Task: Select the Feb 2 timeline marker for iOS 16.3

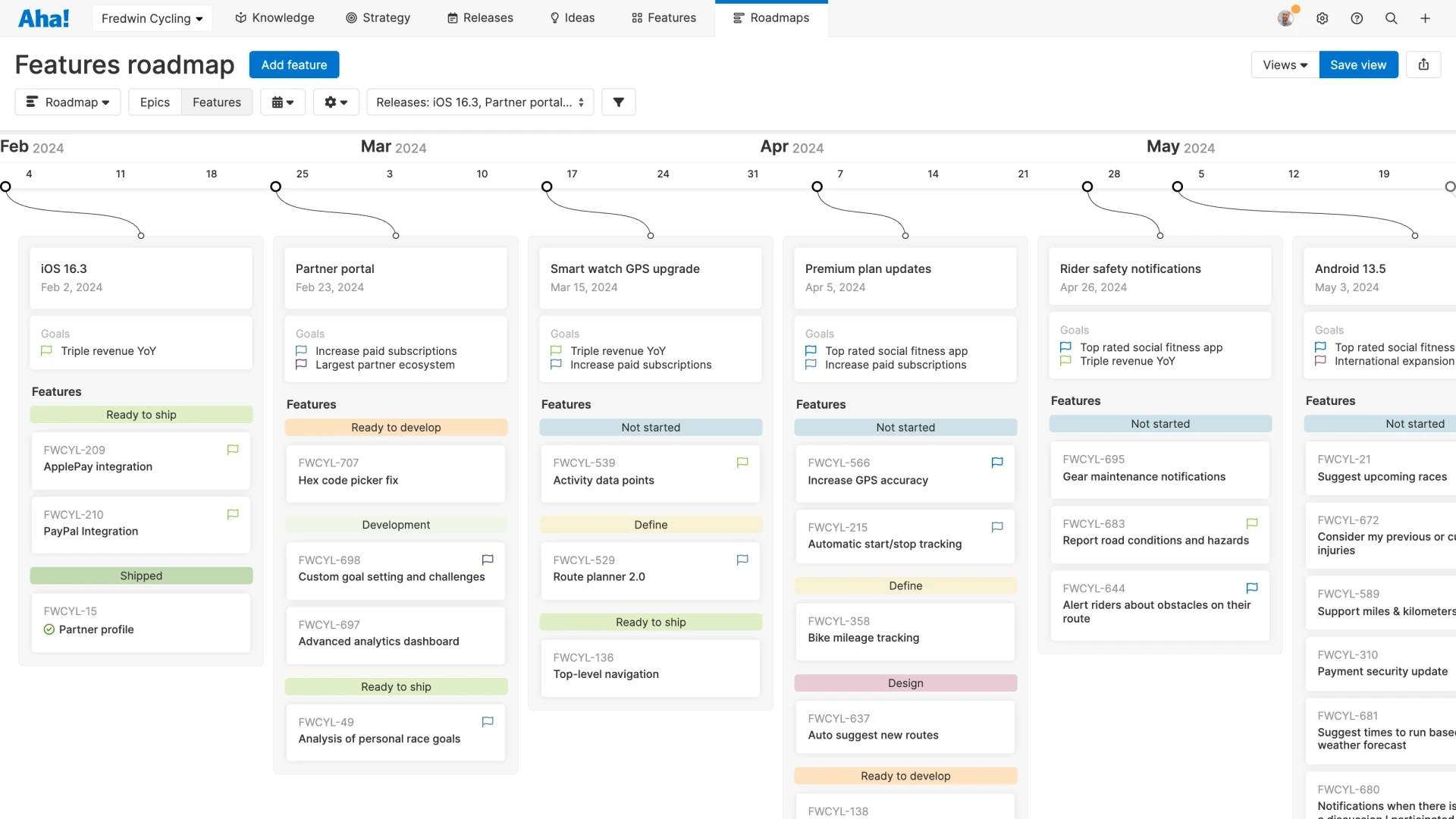Action: tap(6, 187)
